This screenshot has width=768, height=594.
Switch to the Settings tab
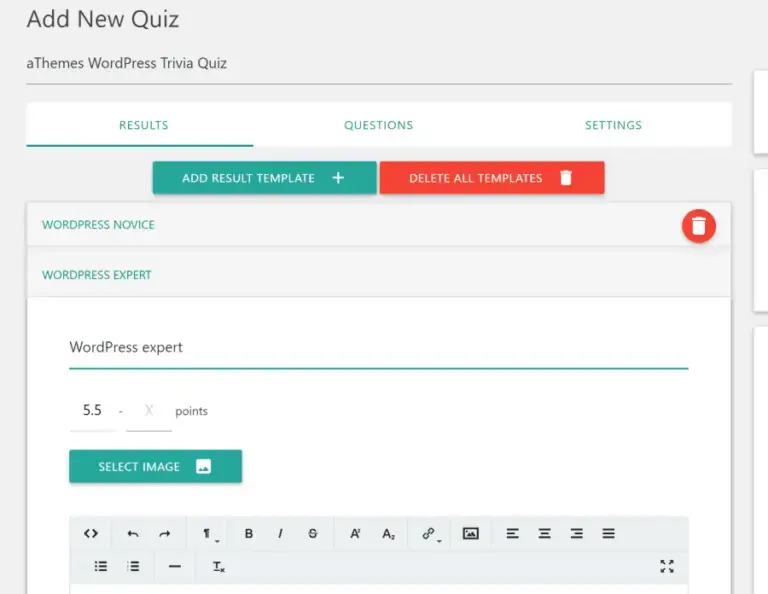(x=613, y=125)
